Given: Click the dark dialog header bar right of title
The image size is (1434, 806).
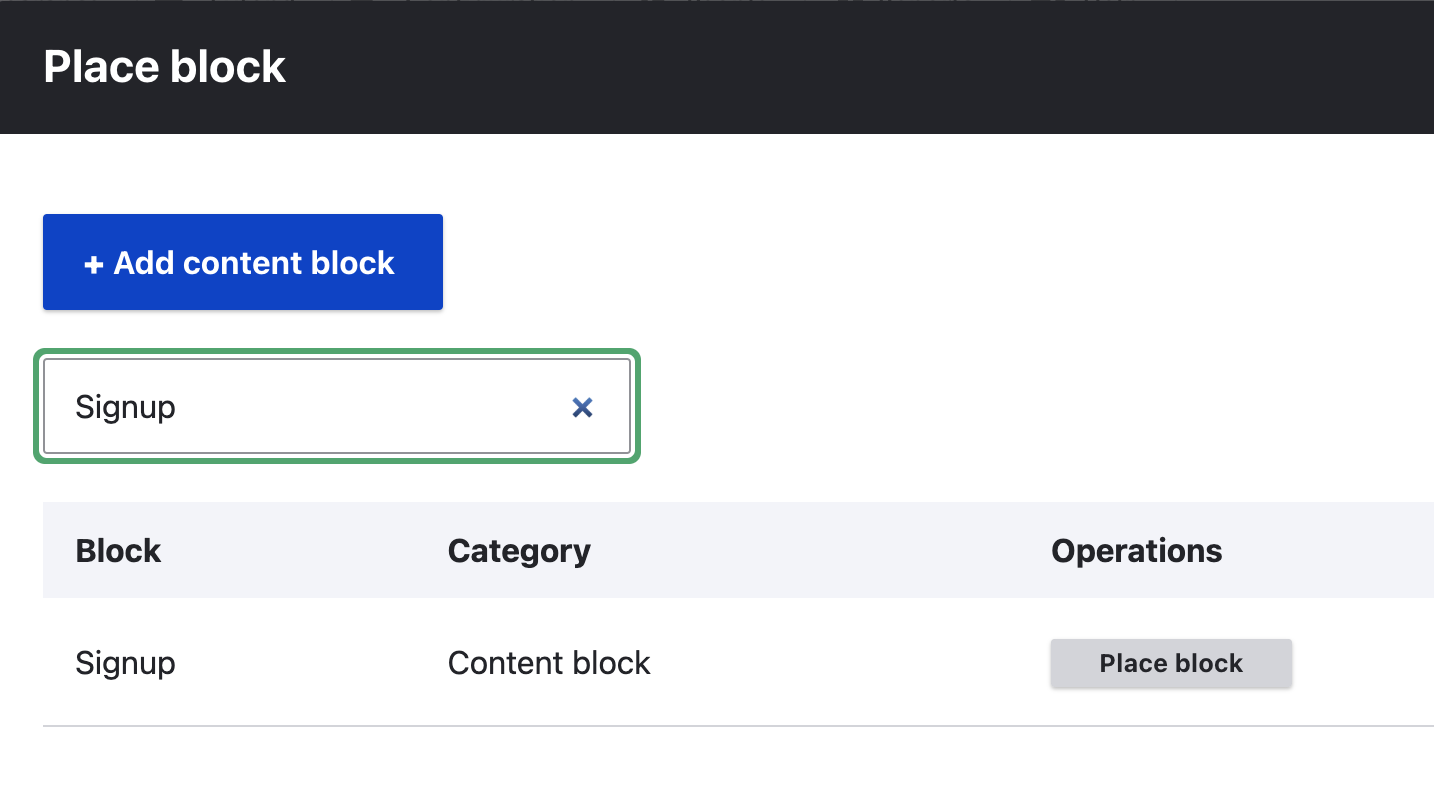Looking at the screenshot, I should pyautogui.click(x=850, y=67).
